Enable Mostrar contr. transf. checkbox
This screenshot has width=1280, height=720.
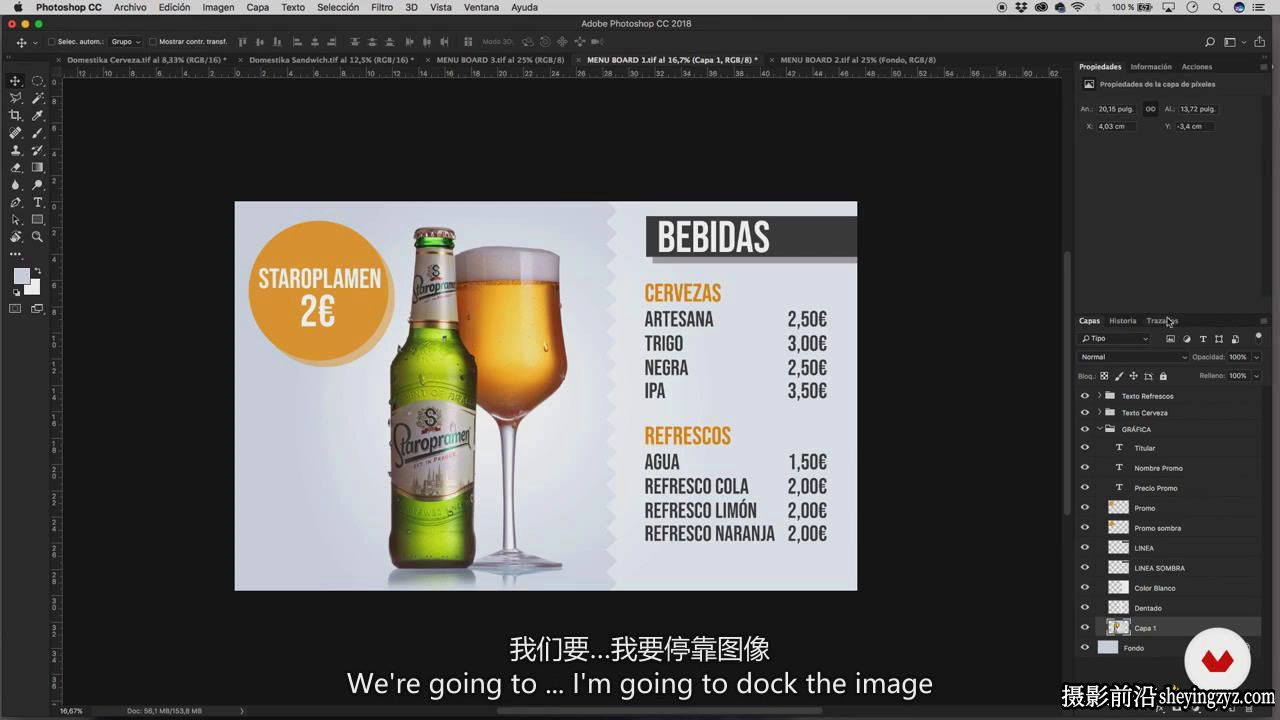tap(152, 42)
